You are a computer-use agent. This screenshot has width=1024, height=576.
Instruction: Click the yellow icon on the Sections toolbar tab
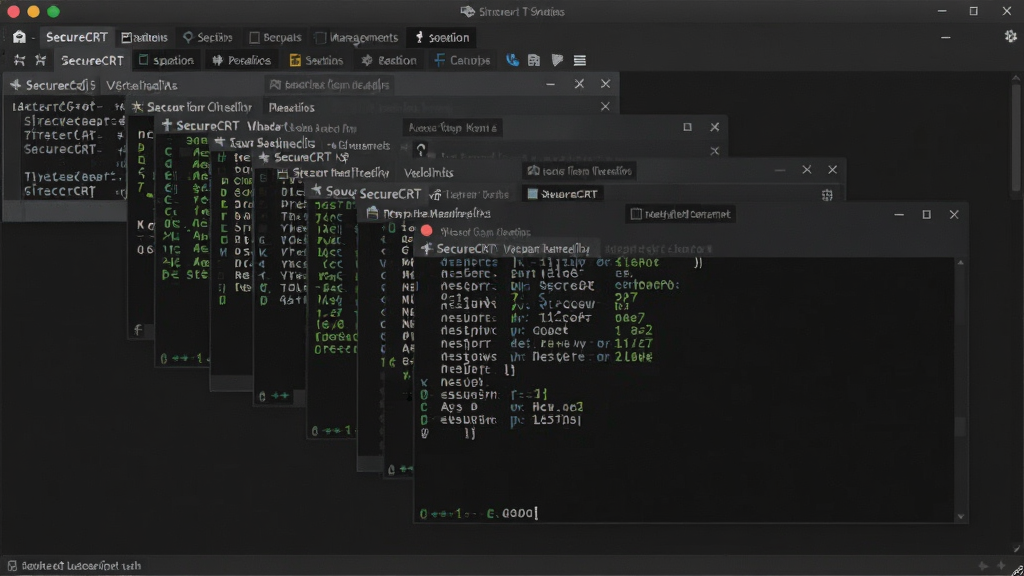pos(295,60)
